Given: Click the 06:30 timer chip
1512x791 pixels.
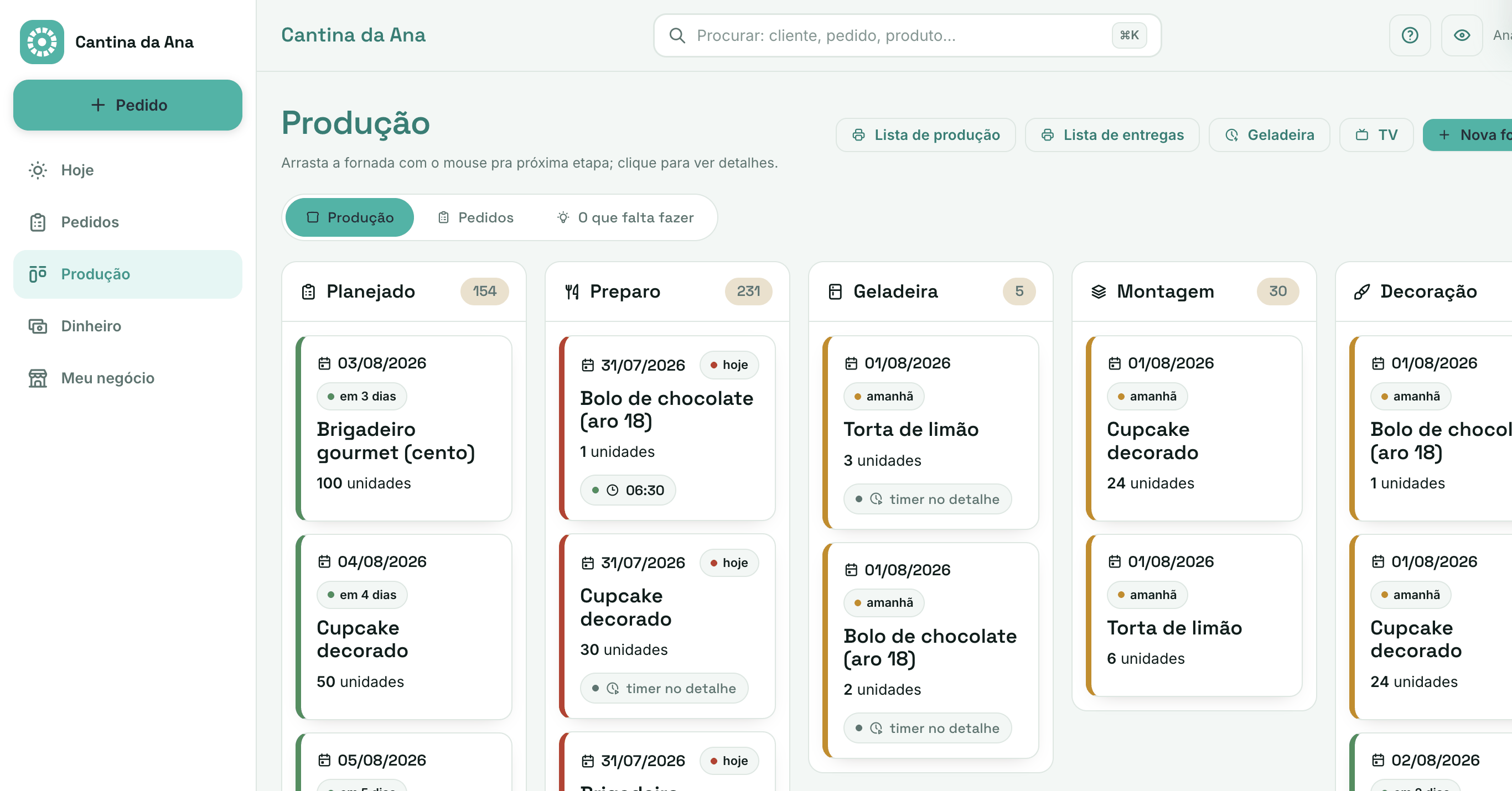Looking at the screenshot, I should click(x=628, y=490).
